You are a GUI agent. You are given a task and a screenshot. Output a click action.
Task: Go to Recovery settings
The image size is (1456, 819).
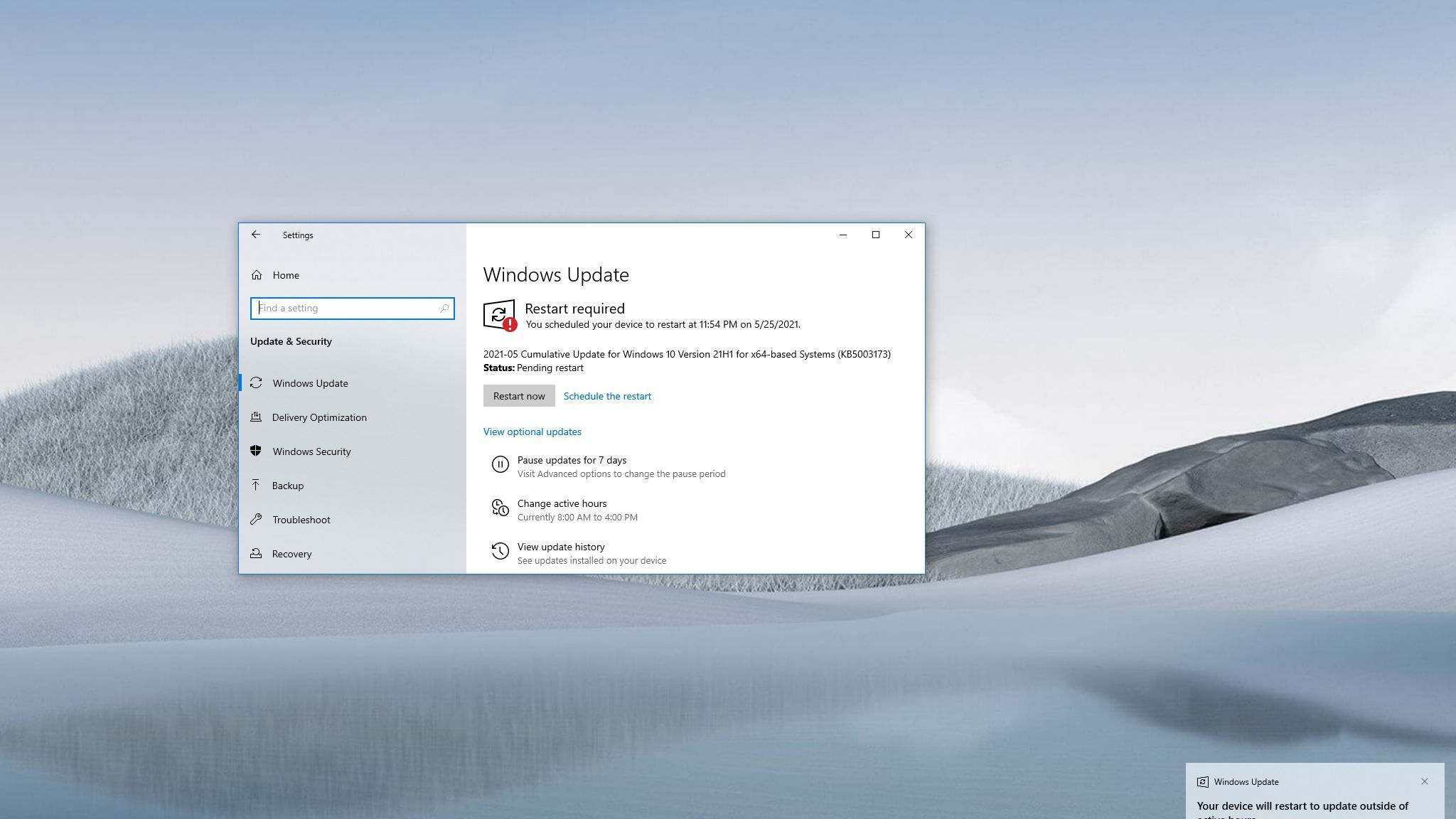point(291,554)
